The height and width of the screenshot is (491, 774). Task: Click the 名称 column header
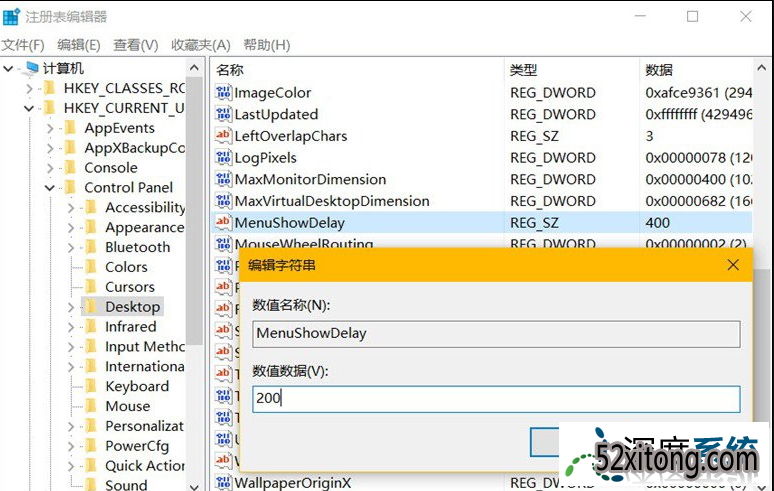tap(230, 69)
